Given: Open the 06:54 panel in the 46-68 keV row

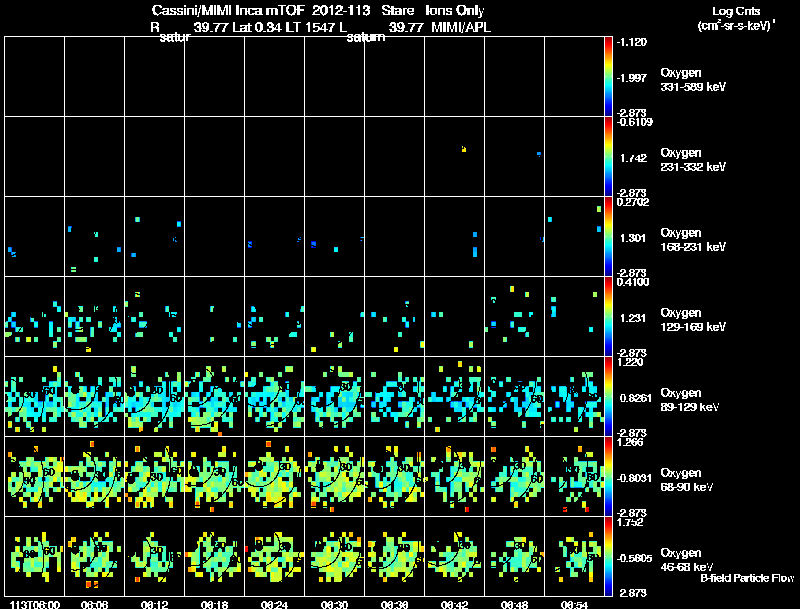Looking at the screenshot, I should (574, 556).
